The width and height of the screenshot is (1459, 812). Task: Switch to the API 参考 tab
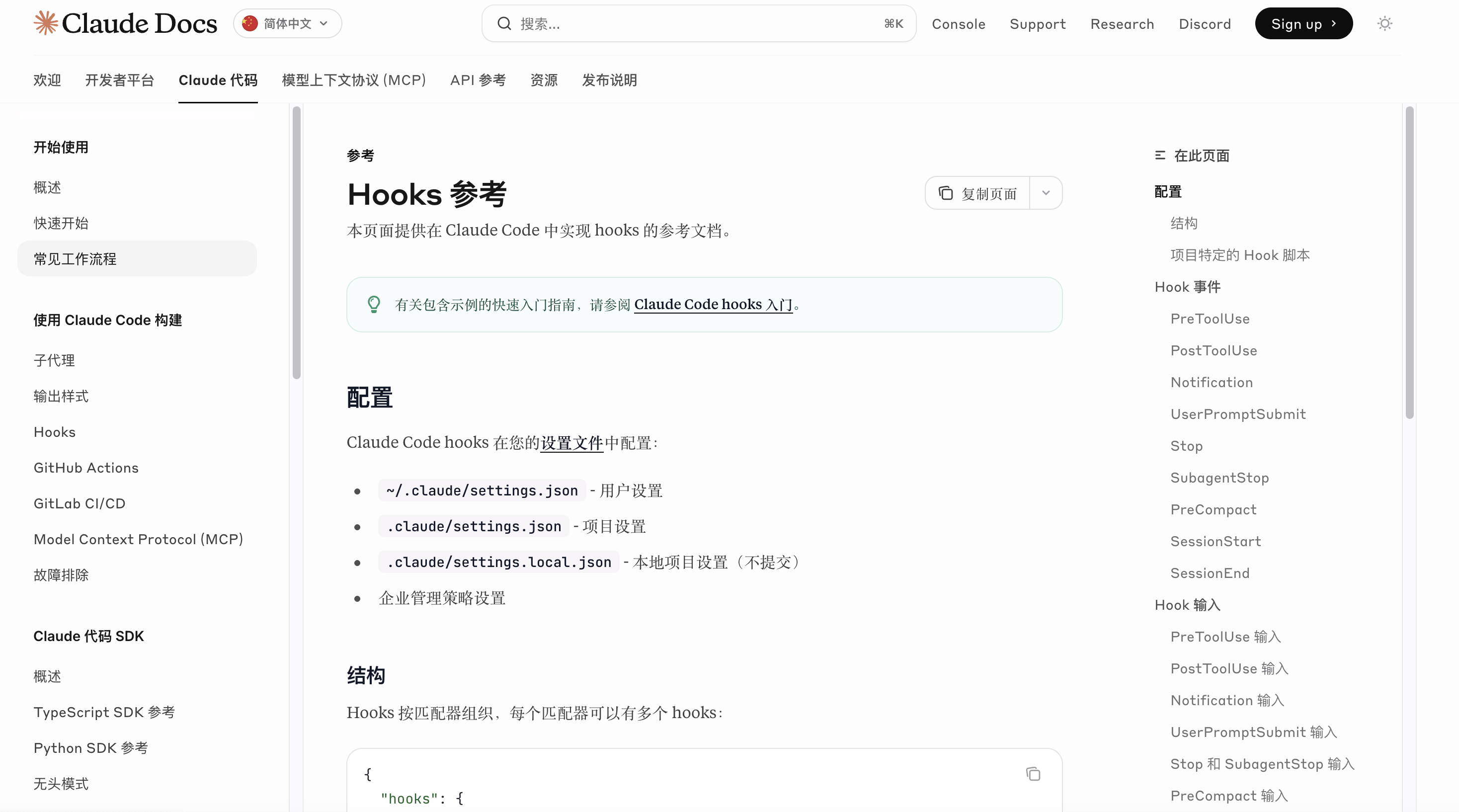click(478, 80)
